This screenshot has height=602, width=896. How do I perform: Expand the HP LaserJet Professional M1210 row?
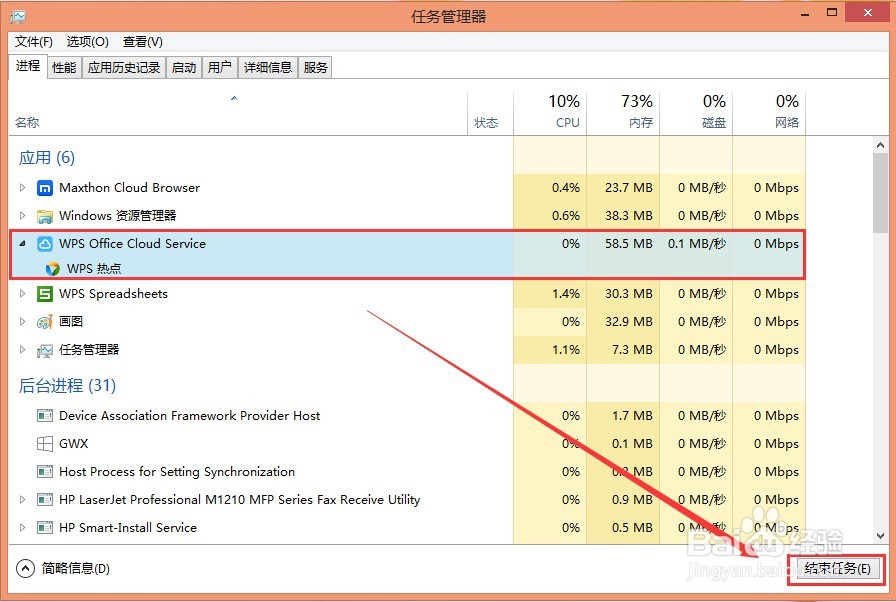(22, 500)
